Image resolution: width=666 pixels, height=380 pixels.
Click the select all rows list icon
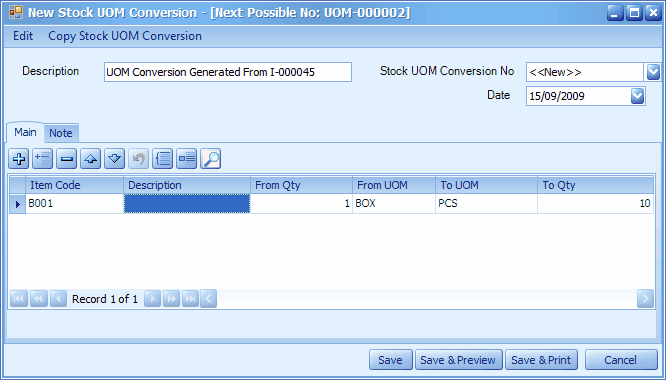(x=163, y=159)
